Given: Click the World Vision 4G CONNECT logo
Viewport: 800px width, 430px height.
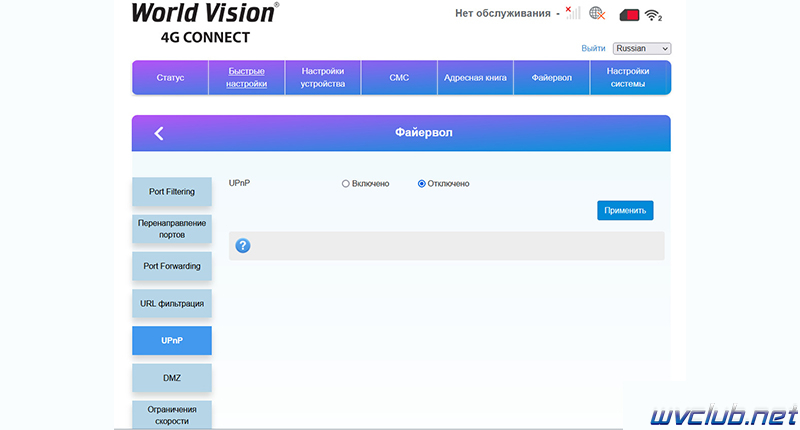Looking at the screenshot, I should tap(205, 23).
